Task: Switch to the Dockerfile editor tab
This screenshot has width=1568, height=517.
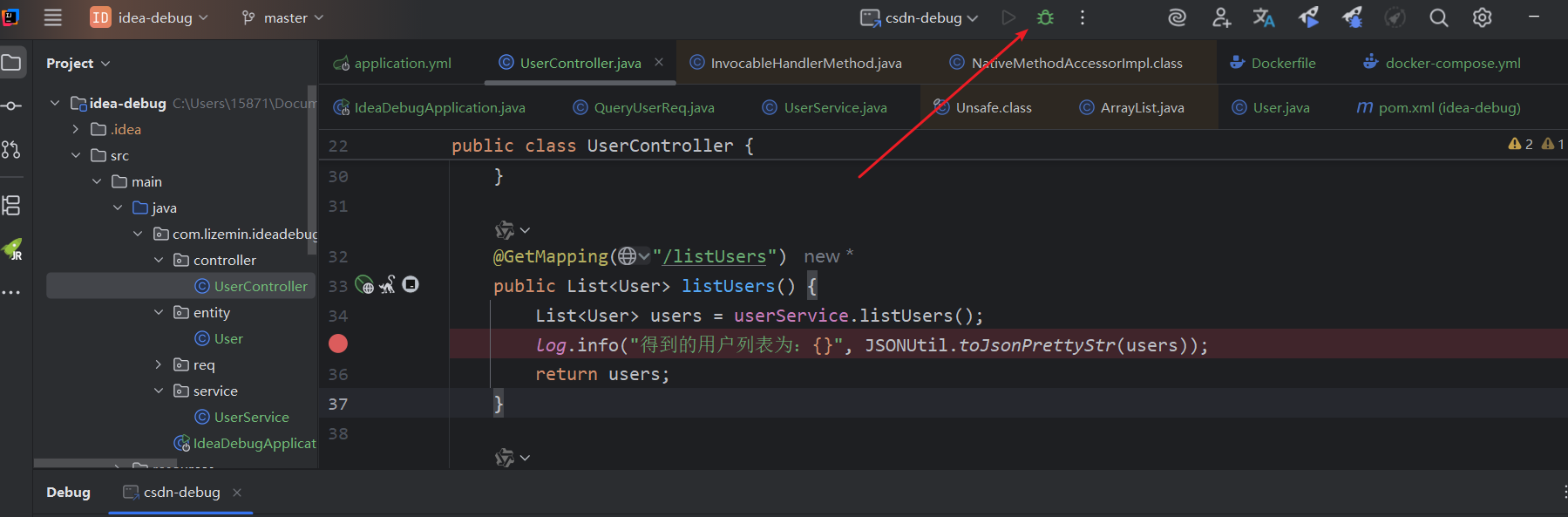Action: pos(1282,63)
